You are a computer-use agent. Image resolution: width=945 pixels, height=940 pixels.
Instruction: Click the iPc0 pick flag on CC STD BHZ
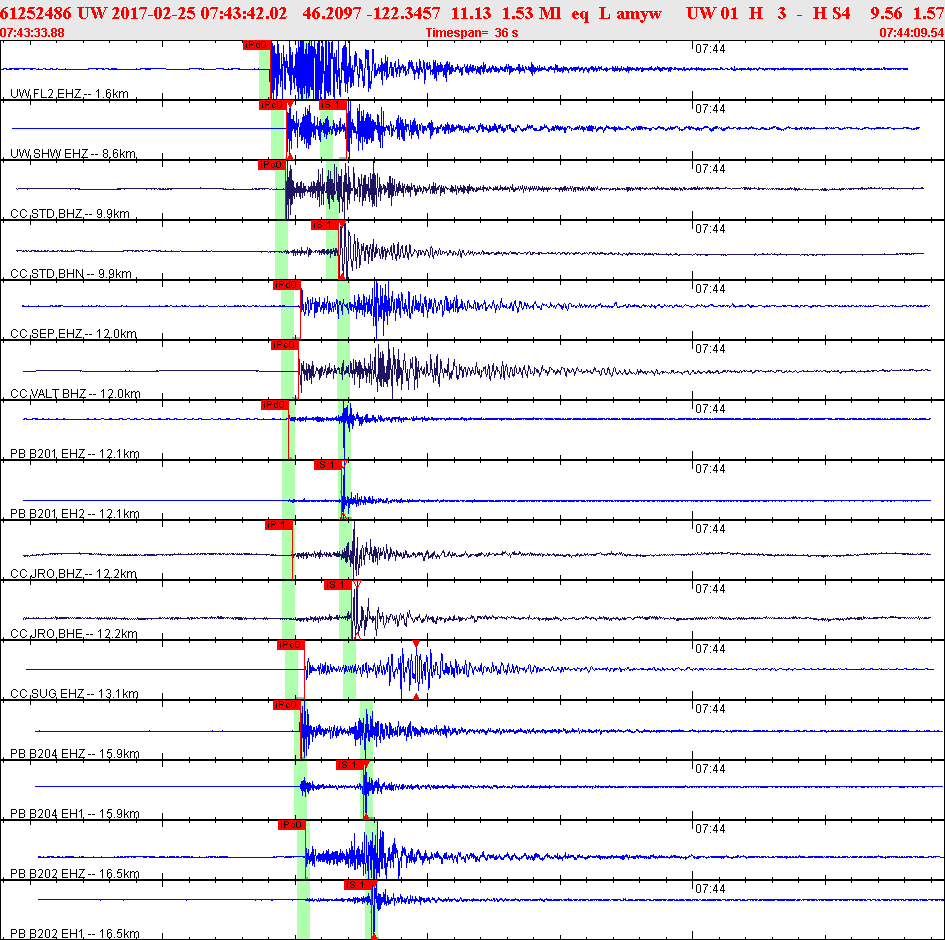pyautogui.click(x=271, y=165)
